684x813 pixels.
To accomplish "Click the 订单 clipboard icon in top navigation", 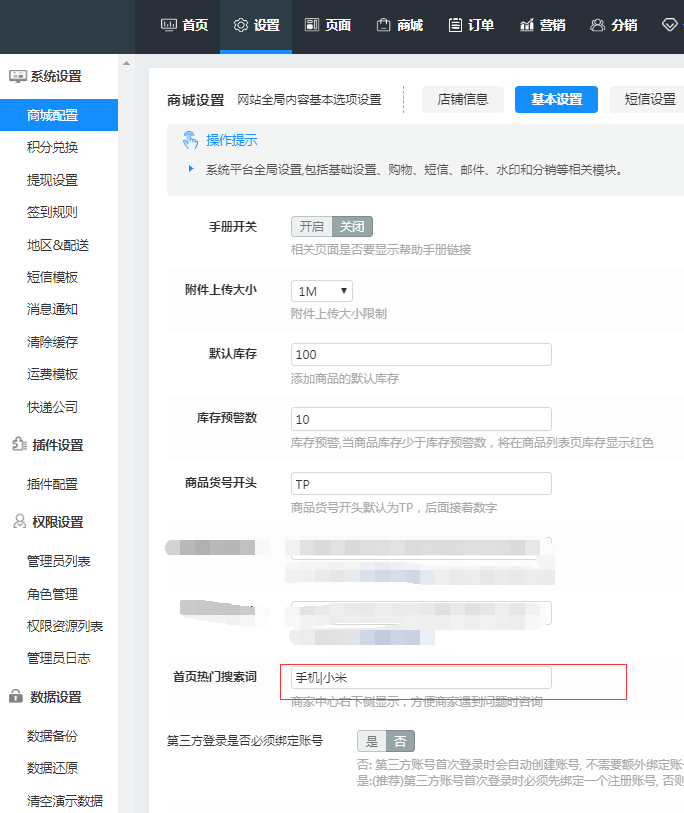I will tap(455, 25).
